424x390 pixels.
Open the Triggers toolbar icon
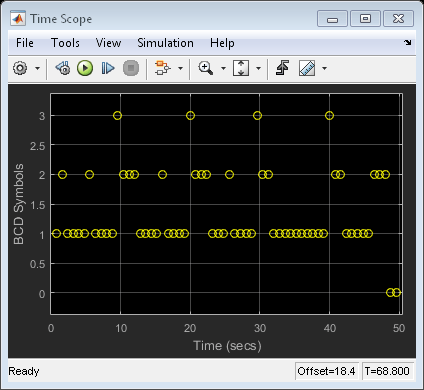point(283,68)
